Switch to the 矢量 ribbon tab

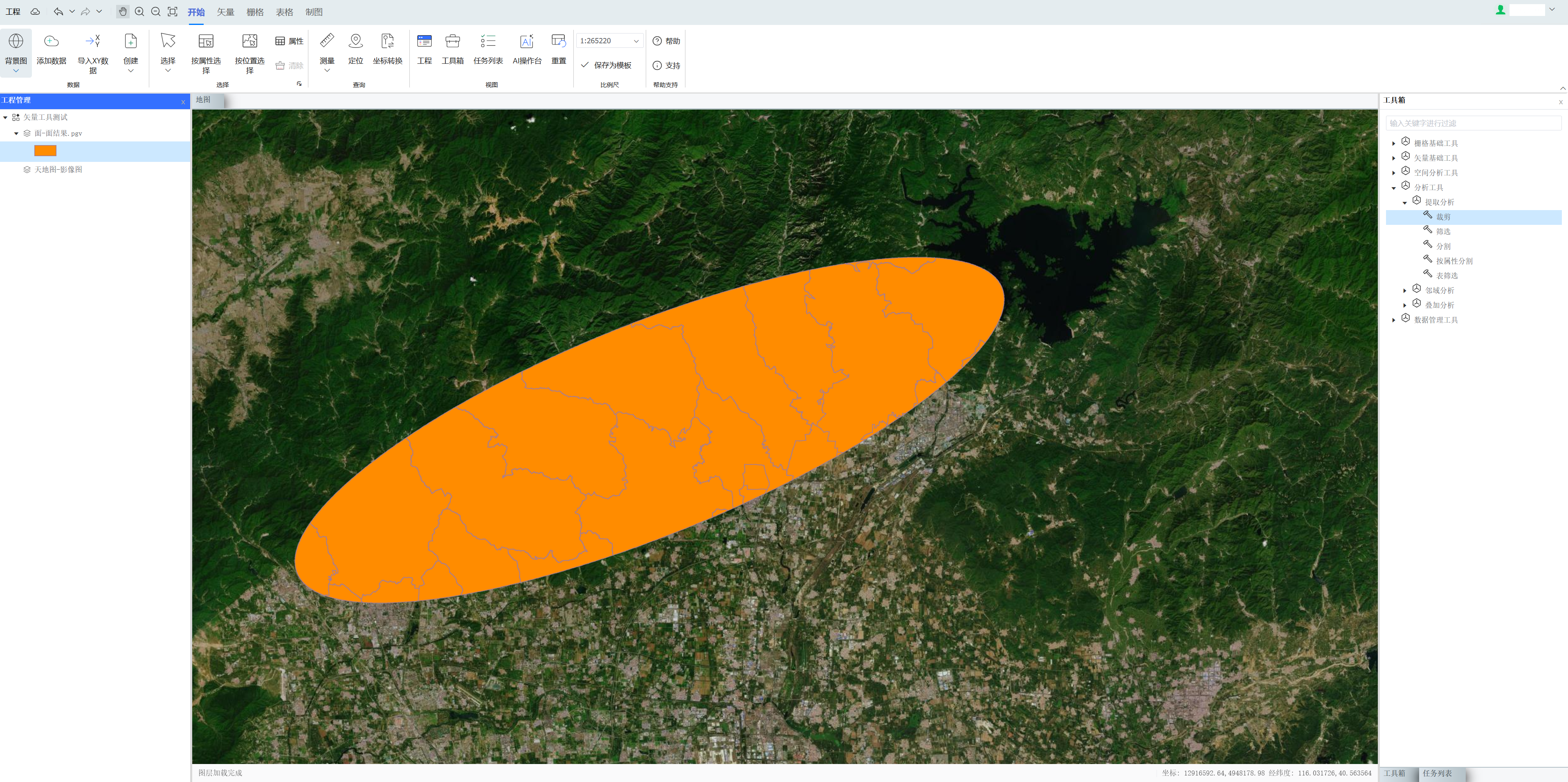tap(225, 12)
